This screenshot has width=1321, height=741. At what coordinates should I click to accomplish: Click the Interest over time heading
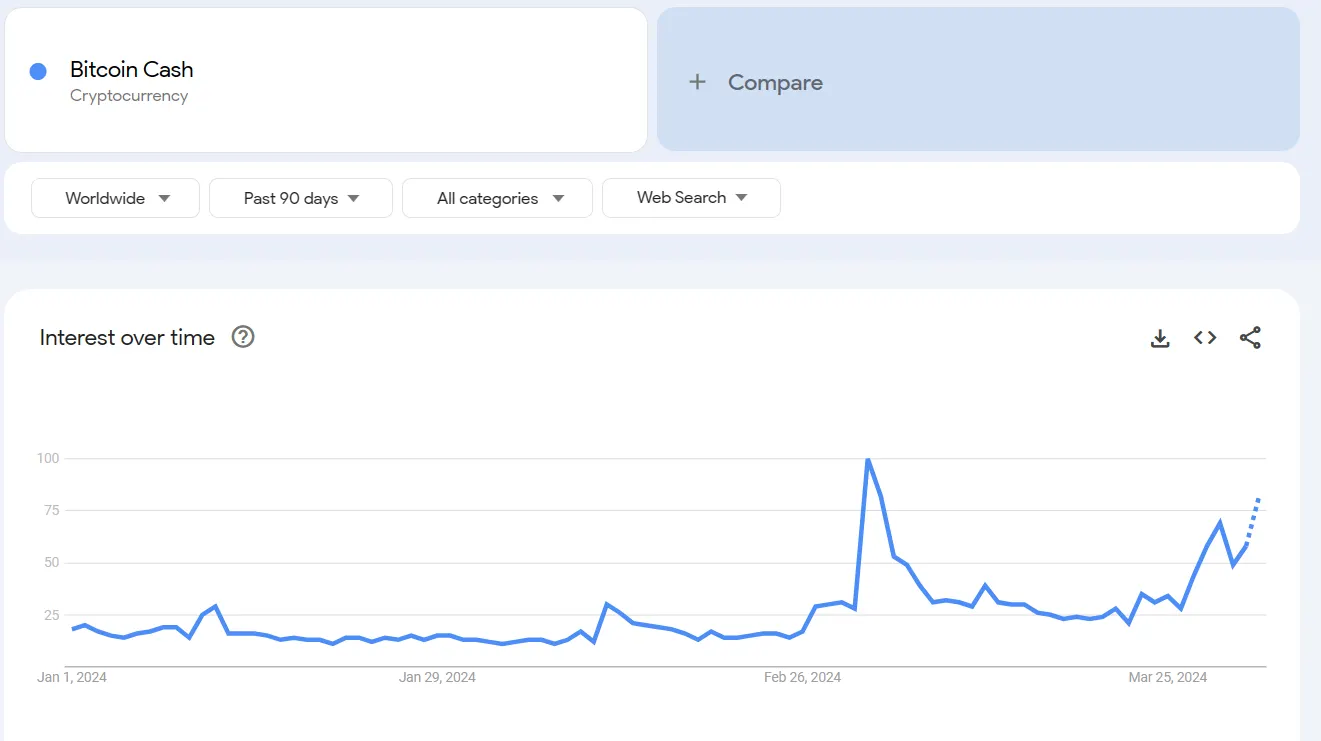(127, 338)
